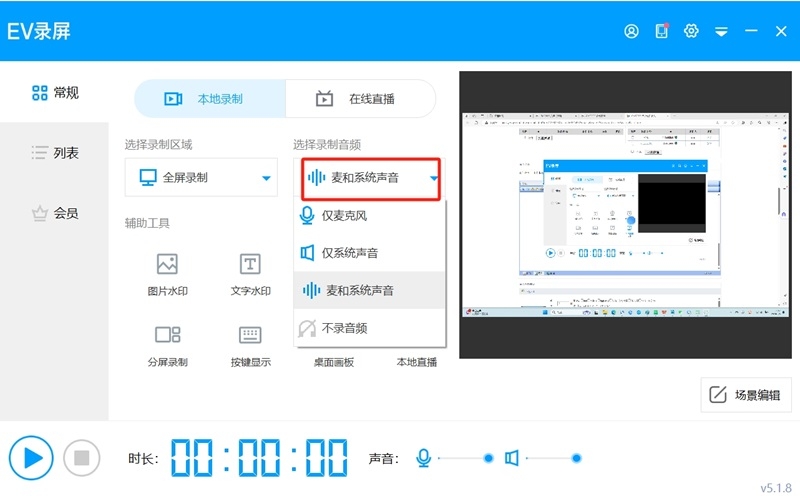The height and width of the screenshot is (496, 800).
Task: Toggle the system speaker icon in sound bar
Action: (512, 458)
